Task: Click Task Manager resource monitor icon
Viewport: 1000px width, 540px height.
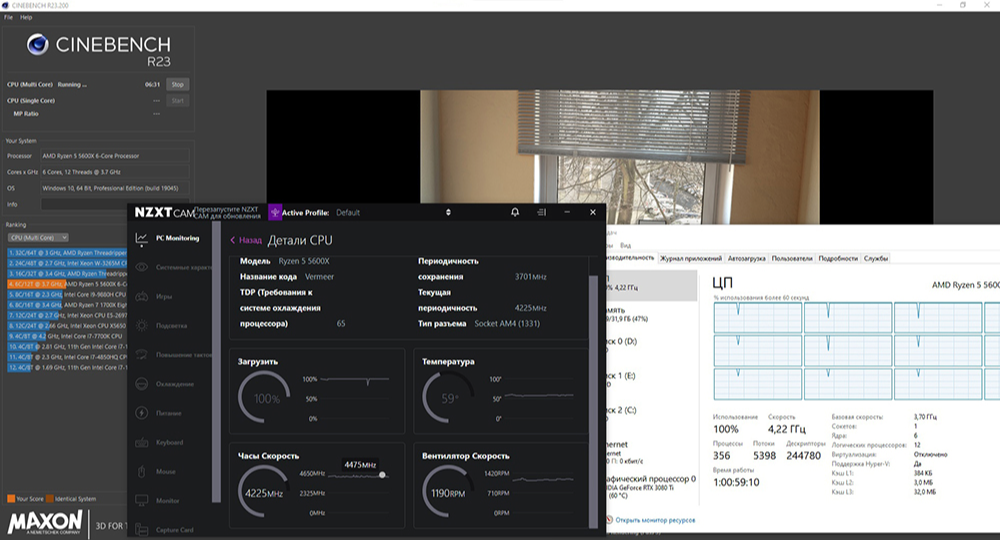Action: click(x=609, y=520)
